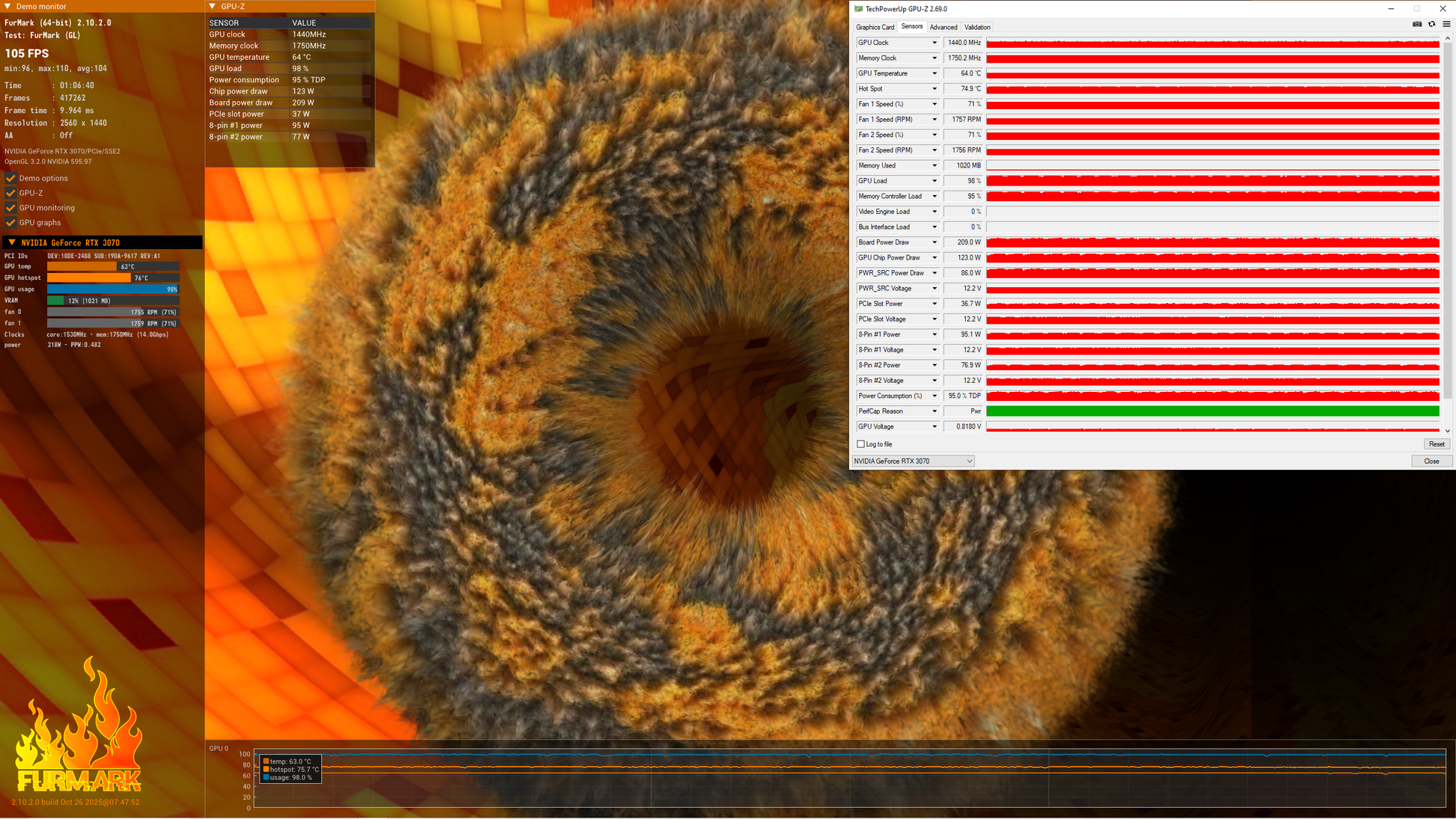Collapse the Demo monitor panel triangle

click(x=7, y=6)
